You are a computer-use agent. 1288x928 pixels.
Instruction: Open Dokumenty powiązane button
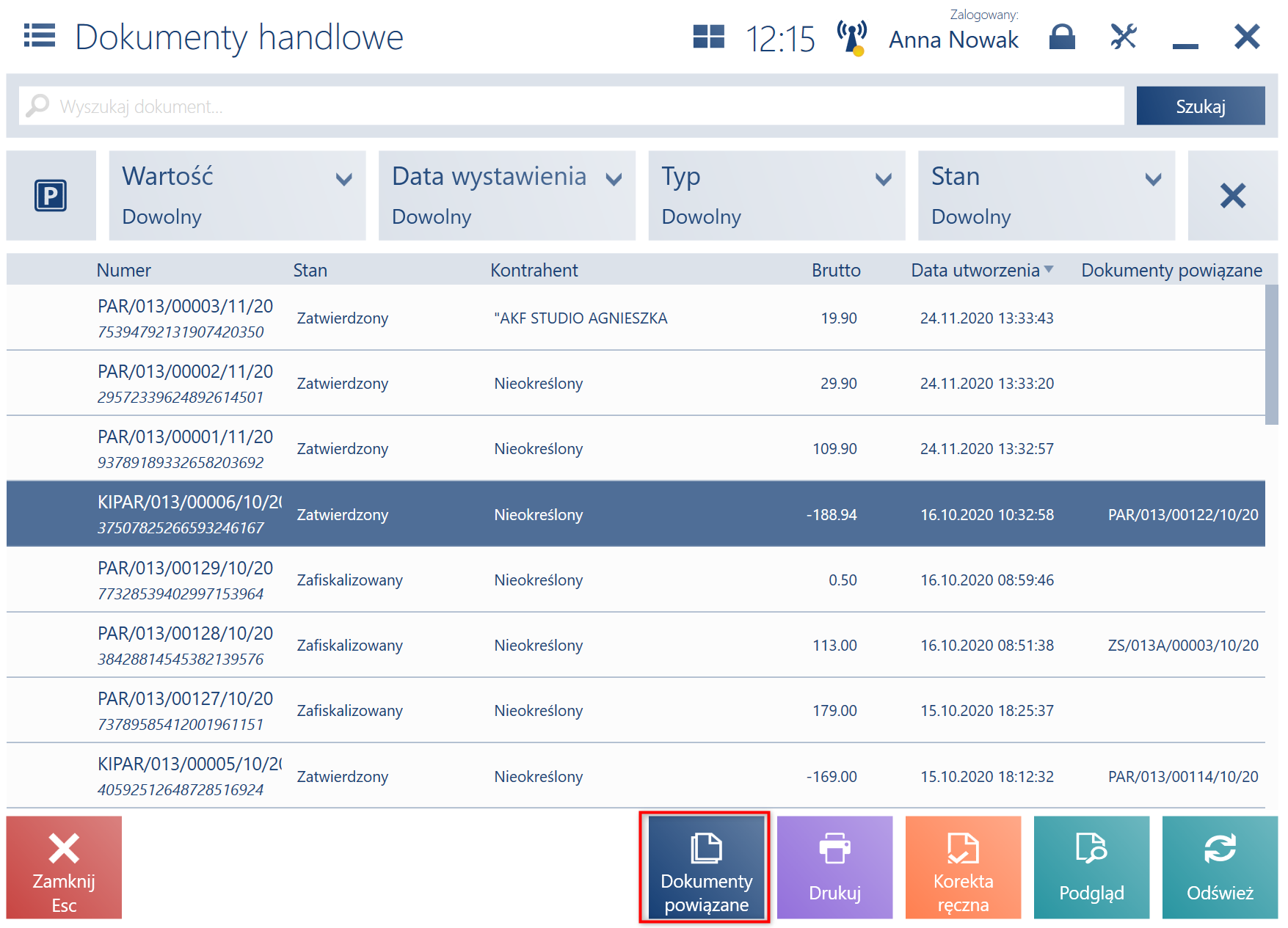point(706,867)
